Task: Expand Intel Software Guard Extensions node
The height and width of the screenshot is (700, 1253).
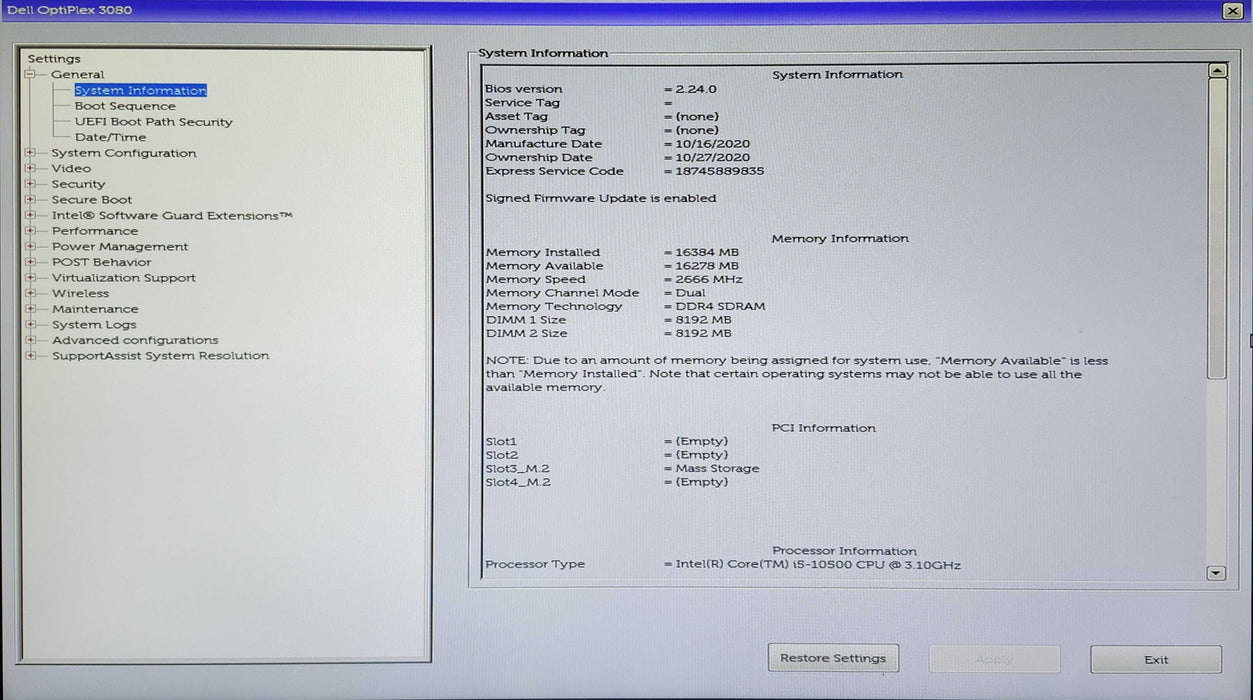Action: point(30,215)
